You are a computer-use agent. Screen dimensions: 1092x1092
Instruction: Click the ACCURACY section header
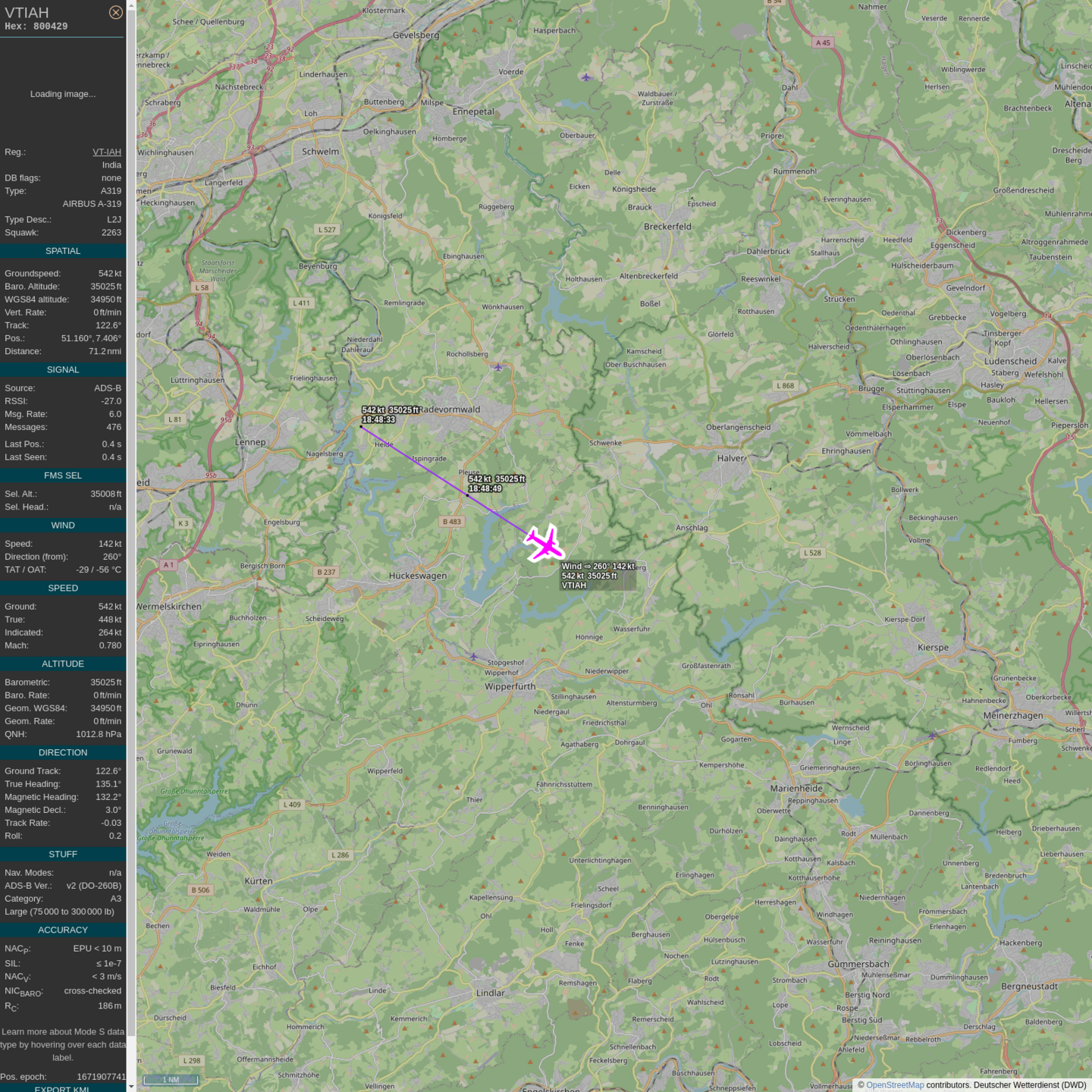(x=63, y=930)
